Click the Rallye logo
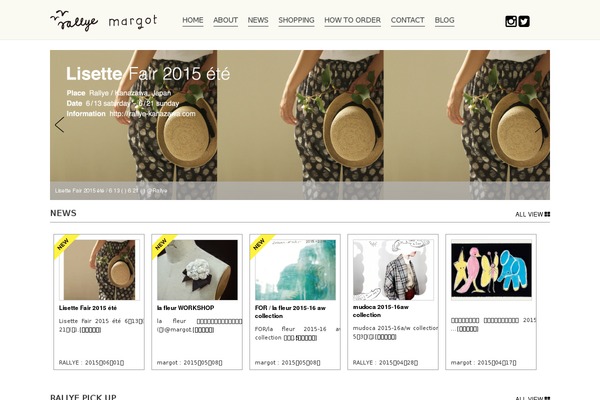Image resolution: width=600 pixels, height=400 pixels. coord(74,21)
